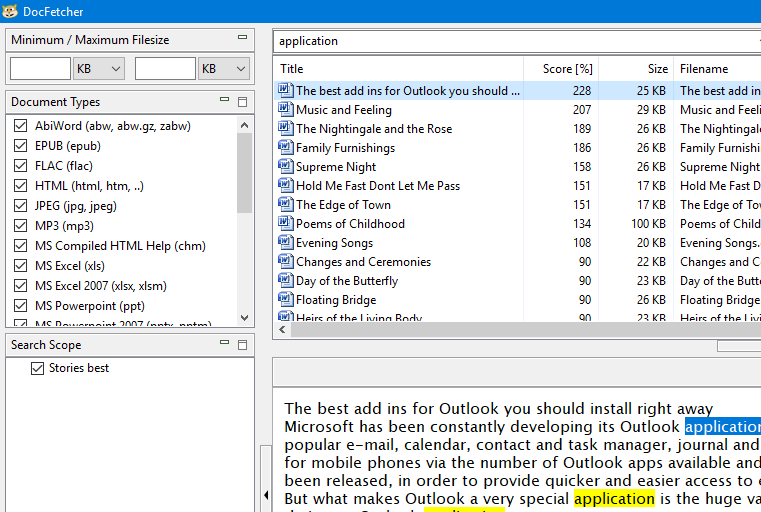761x512 pixels.
Task: Click Word file icon beside Music and Feeling
Action: pyautogui.click(x=285, y=109)
